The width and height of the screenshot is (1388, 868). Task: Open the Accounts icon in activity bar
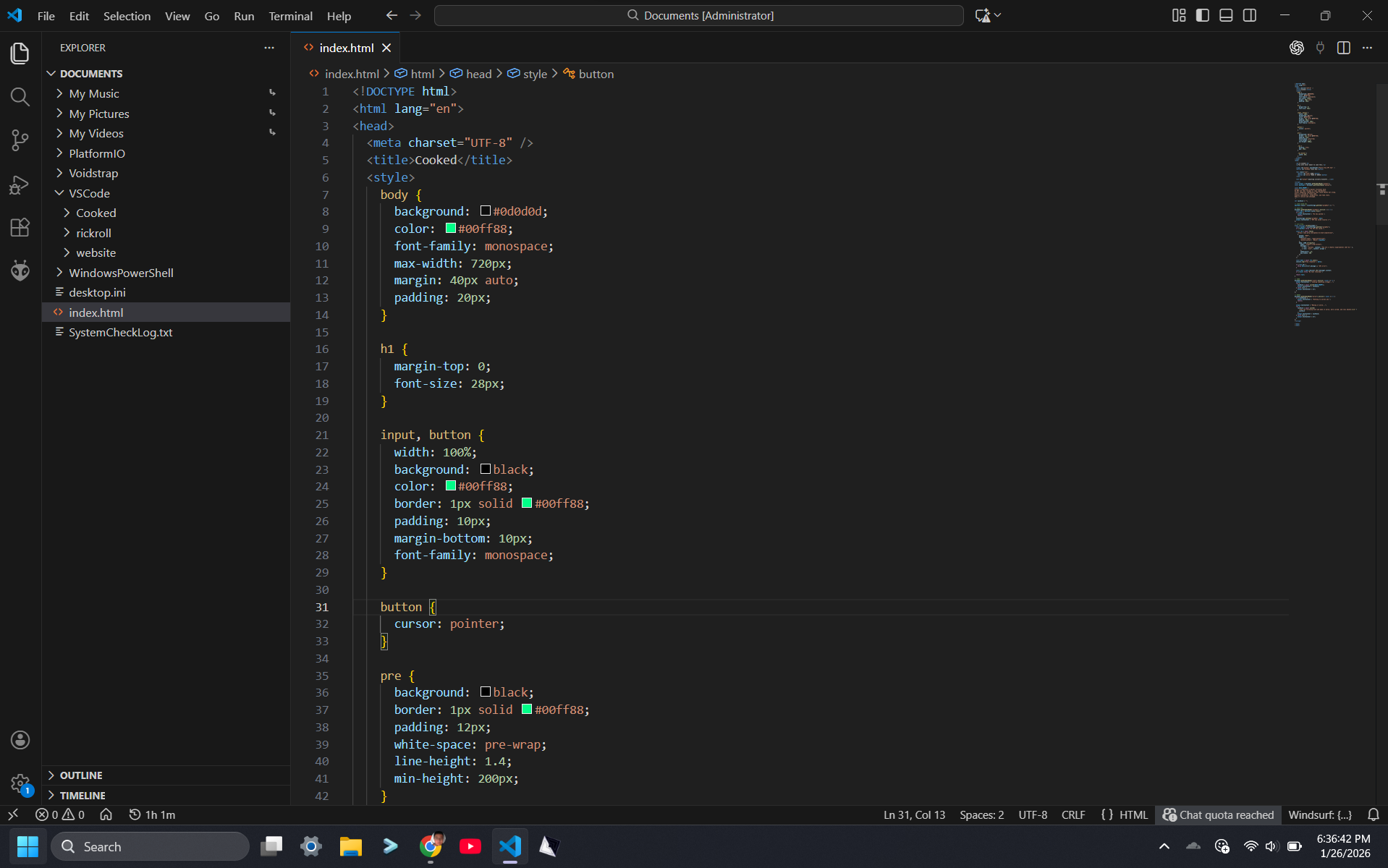(20, 739)
